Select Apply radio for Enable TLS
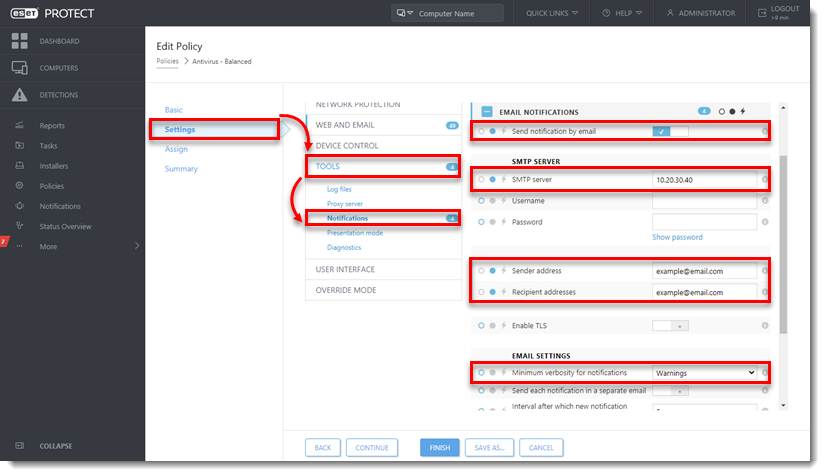 pos(492,326)
